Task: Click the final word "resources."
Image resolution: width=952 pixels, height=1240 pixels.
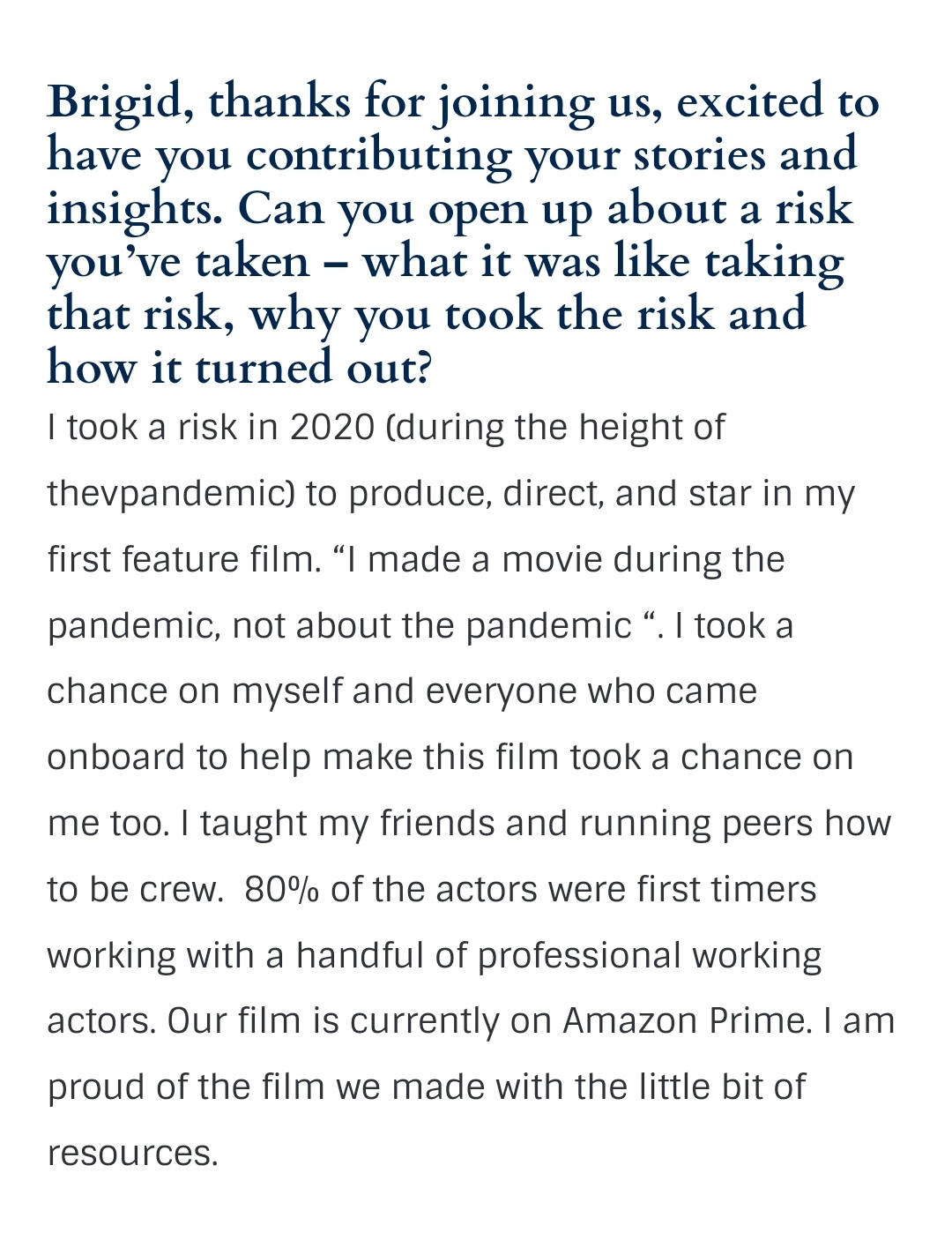Action: tap(132, 1153)
